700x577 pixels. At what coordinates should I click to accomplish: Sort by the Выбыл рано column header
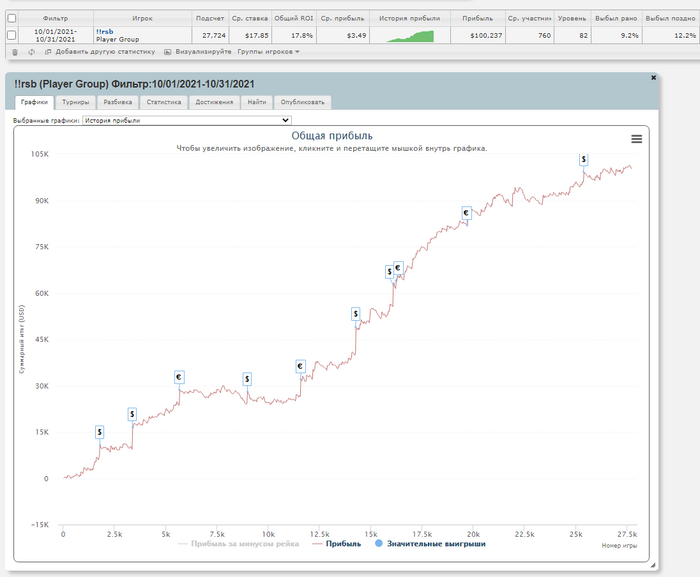click(x=616, y=18)
